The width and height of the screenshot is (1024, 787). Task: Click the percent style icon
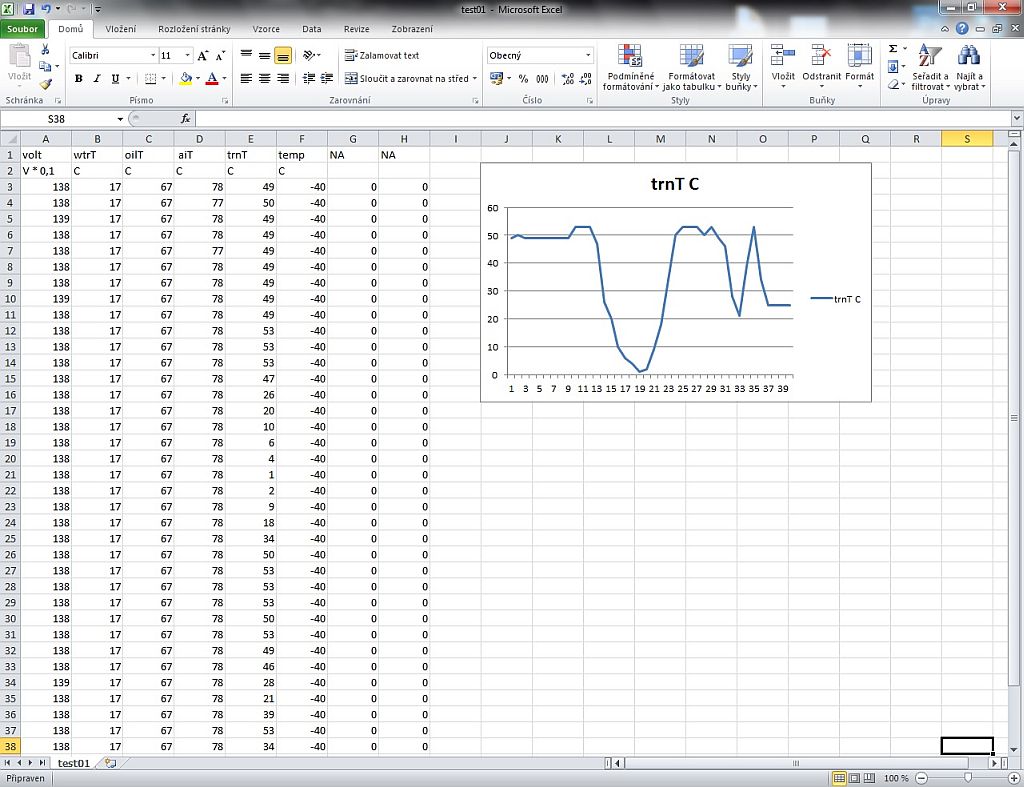pyautogui.click(x=522, y=78)
